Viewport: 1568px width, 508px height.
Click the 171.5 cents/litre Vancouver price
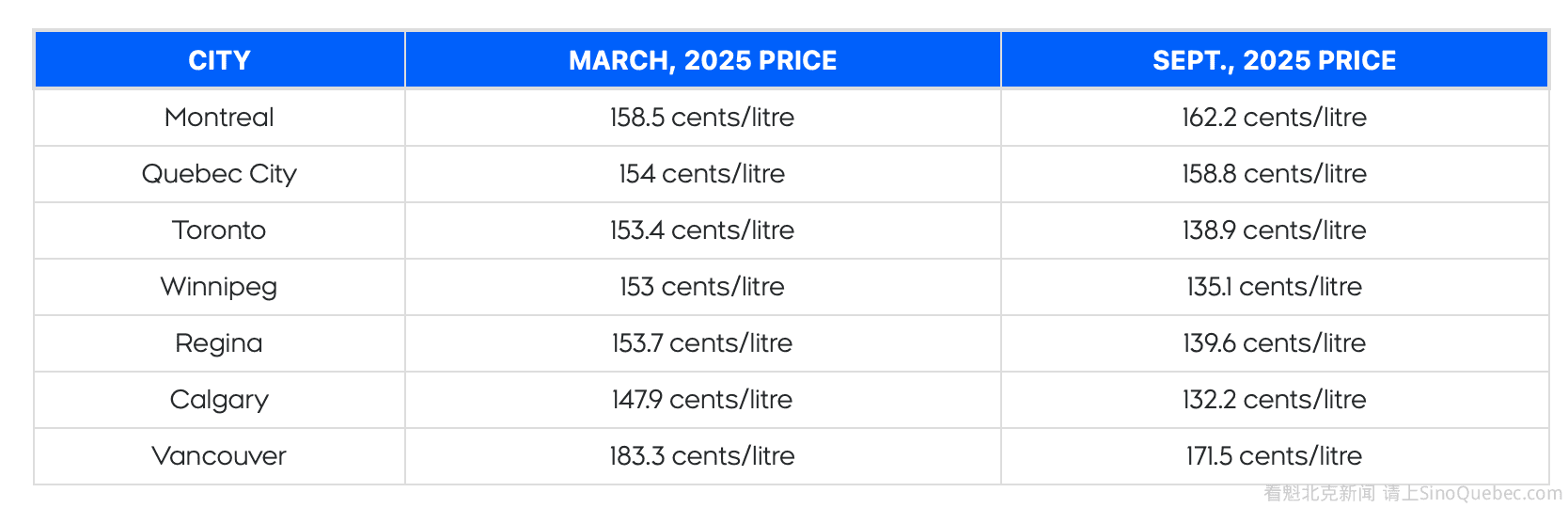pos(1274,456)
